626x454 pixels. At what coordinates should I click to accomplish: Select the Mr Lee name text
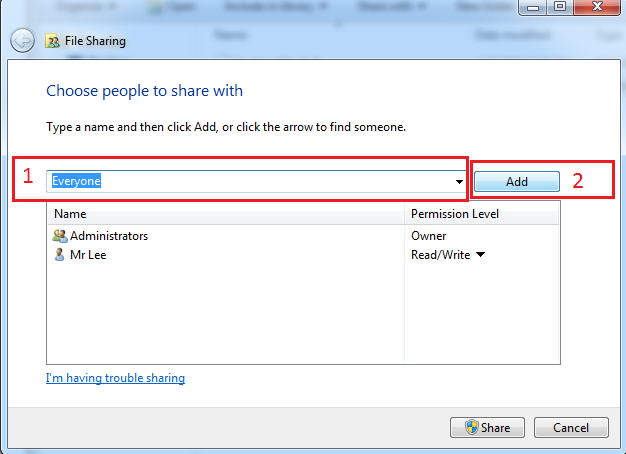[88, 255]
